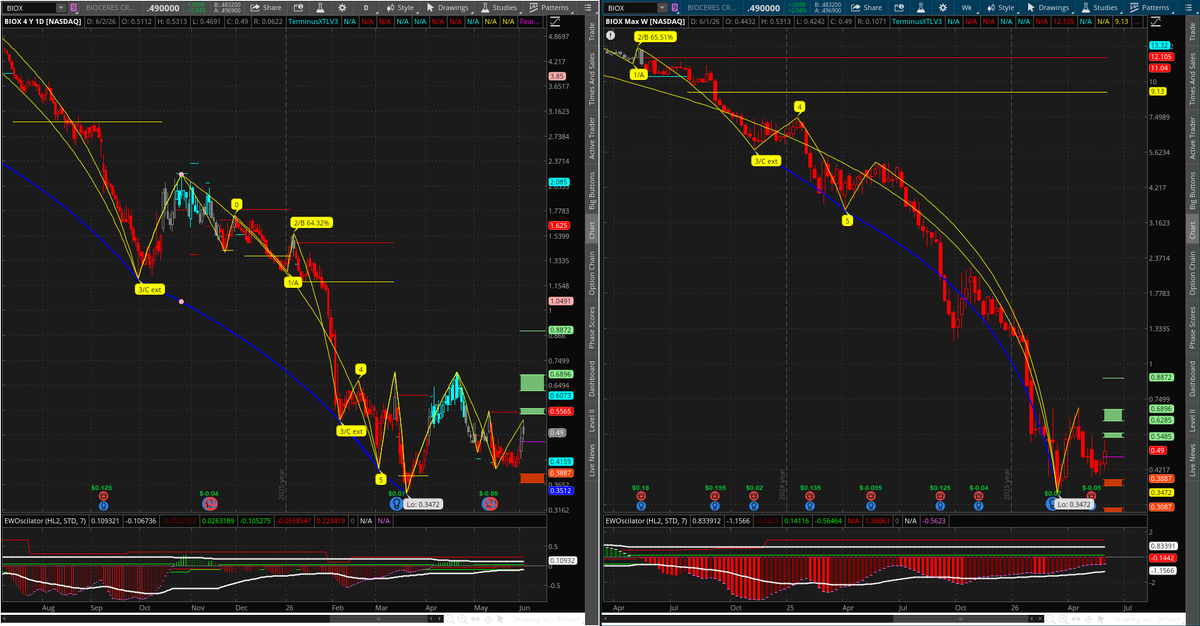Click the left chart's pointer icon at the bottom
The width and height of the screenshot is (1200, 626).
501,619
